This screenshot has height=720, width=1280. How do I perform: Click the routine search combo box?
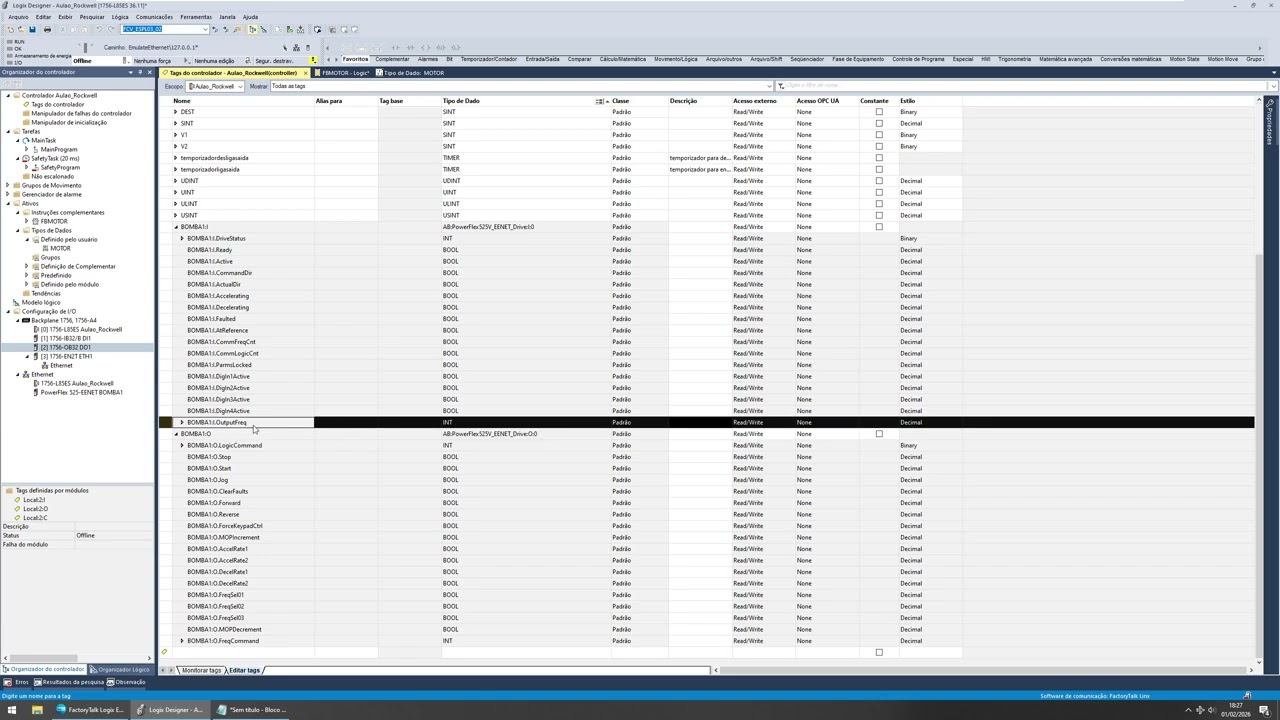pyautogui.click(x=165, y=29)
